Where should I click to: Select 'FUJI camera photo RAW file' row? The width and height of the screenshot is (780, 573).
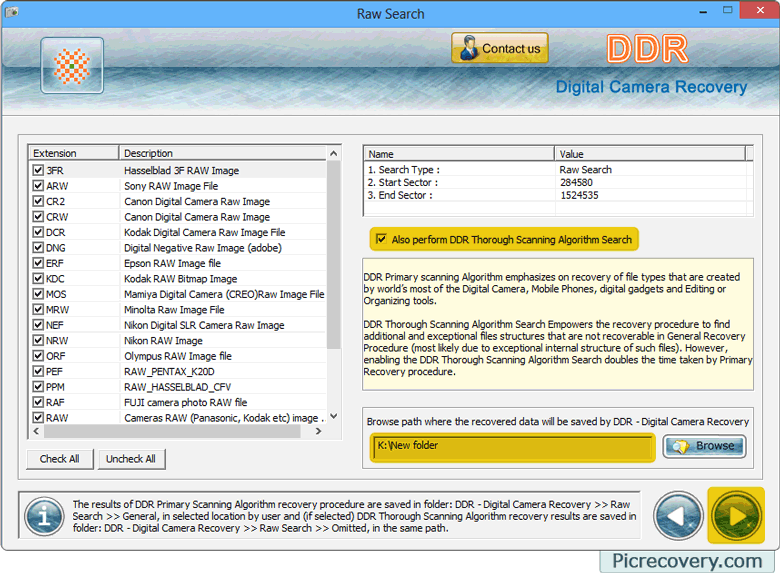pyautogui.click(x=178, y=402)
